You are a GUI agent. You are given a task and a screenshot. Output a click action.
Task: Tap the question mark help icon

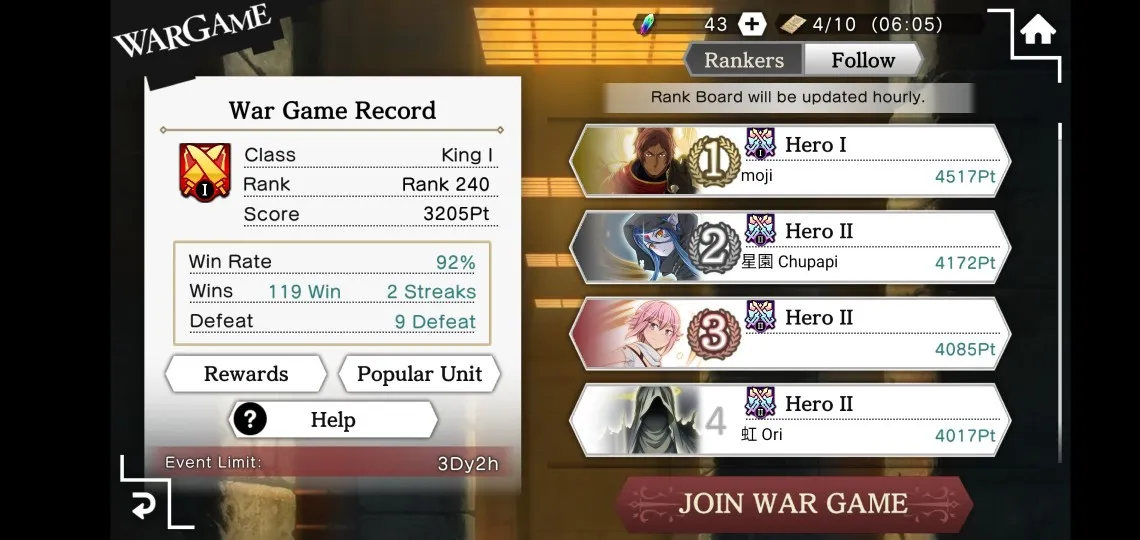[x=250, y=419]
